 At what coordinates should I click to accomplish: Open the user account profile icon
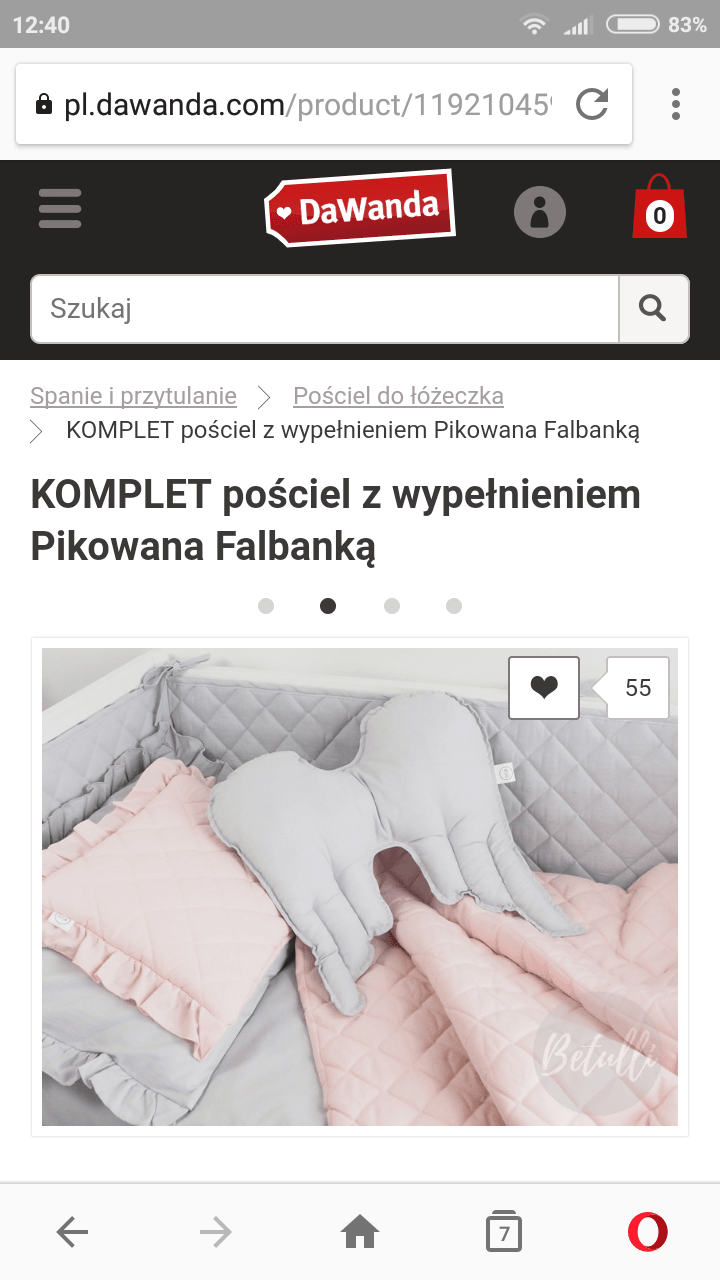(x=540, y=212)
